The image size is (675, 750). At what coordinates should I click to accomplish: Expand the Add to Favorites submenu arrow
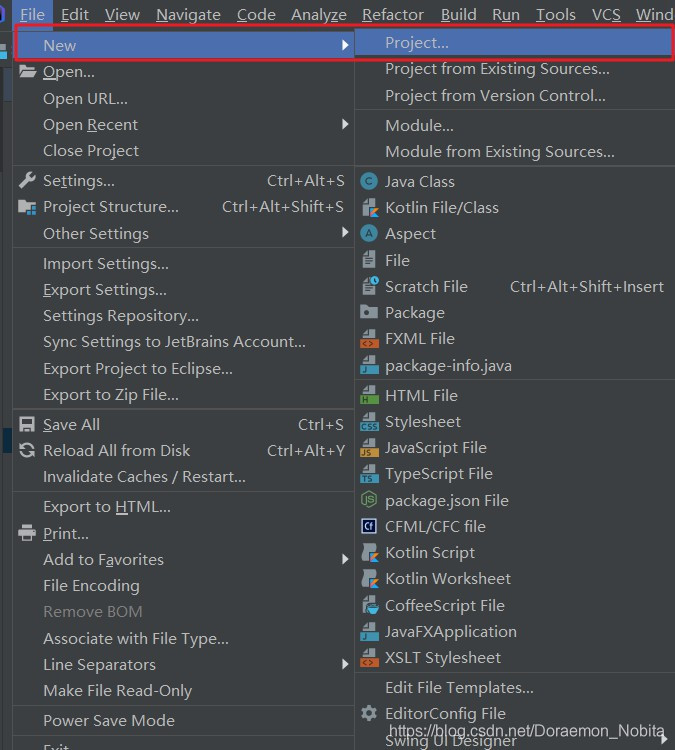tap(345, 559)
